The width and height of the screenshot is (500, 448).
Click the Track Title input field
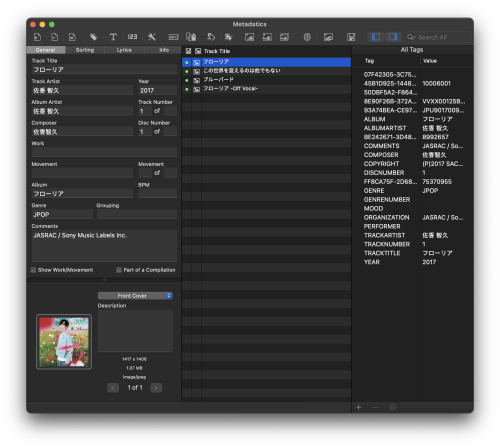coord(104,70)
